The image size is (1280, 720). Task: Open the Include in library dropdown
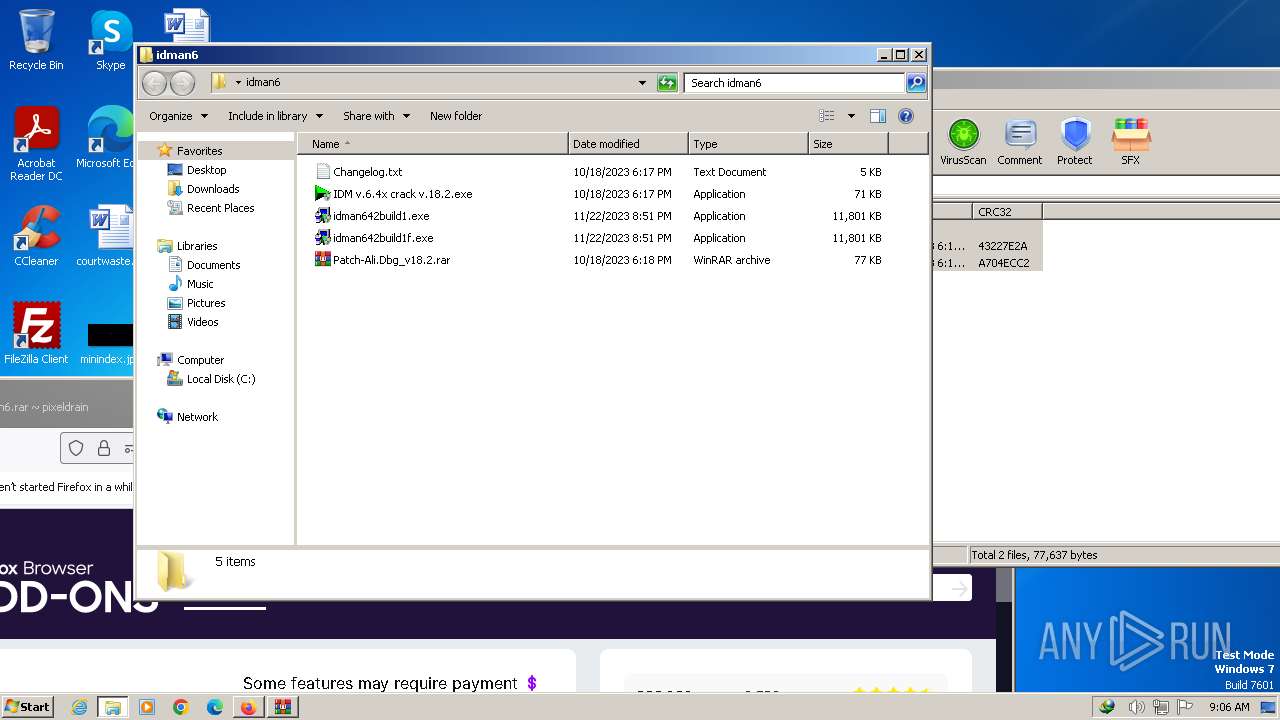[x=275, y=116]
